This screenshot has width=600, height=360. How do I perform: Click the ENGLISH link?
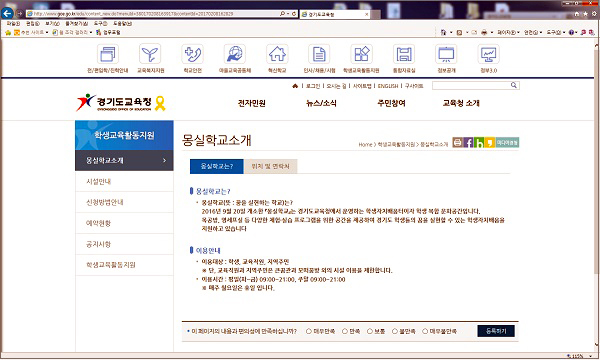pos(388,86)
